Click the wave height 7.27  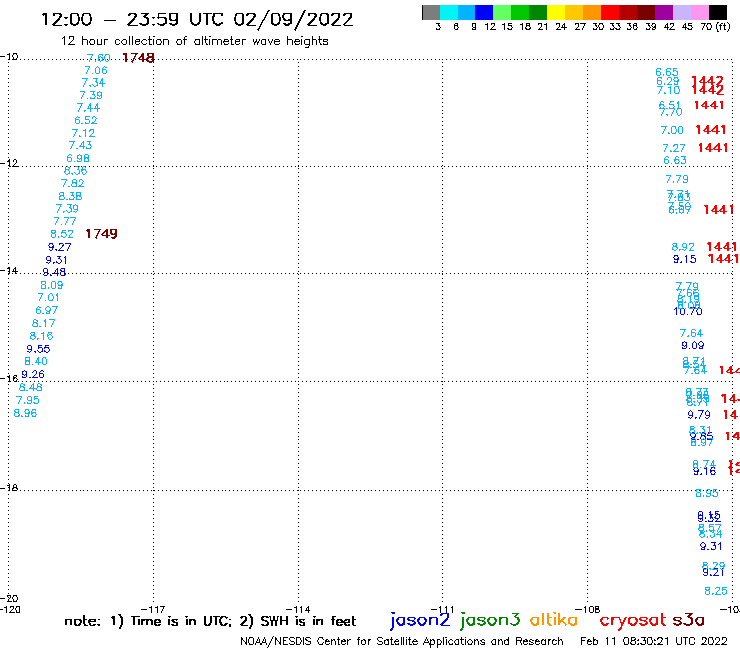click(674, 148)
